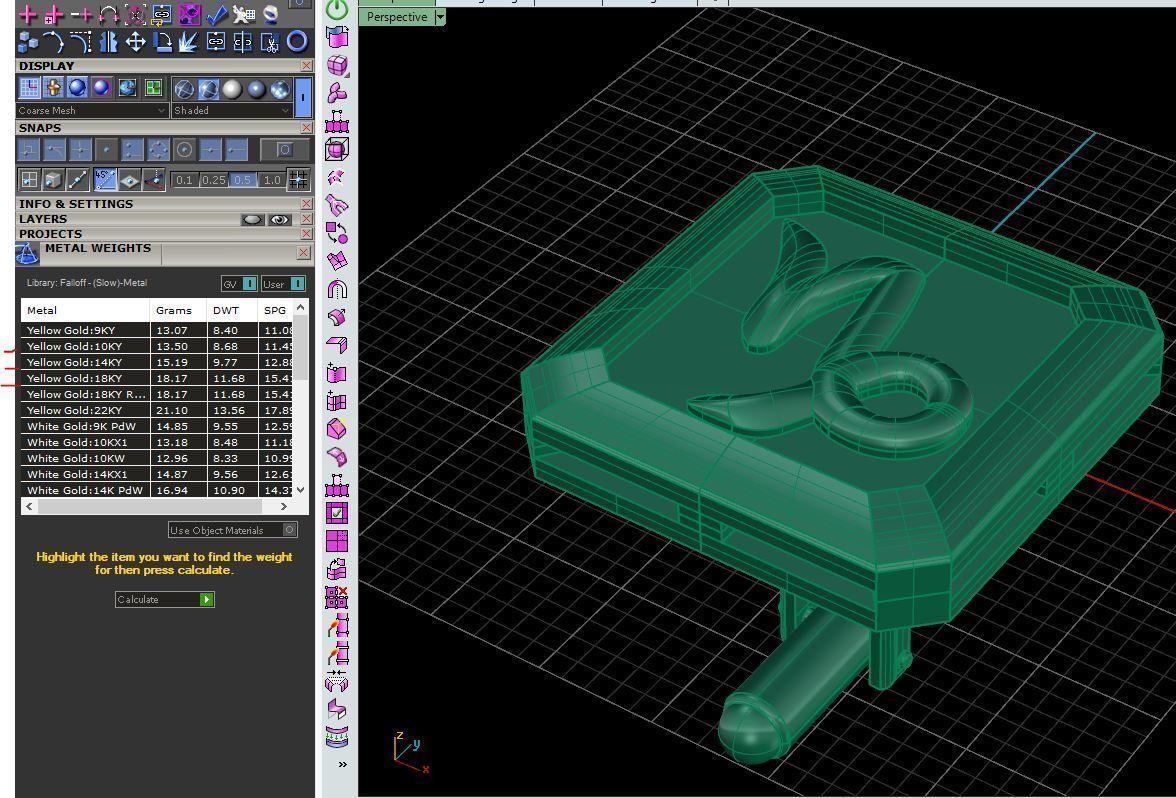Click the pink arch surface tool icon
This screenshot has height=798, width=1176.
coord(338,289)
